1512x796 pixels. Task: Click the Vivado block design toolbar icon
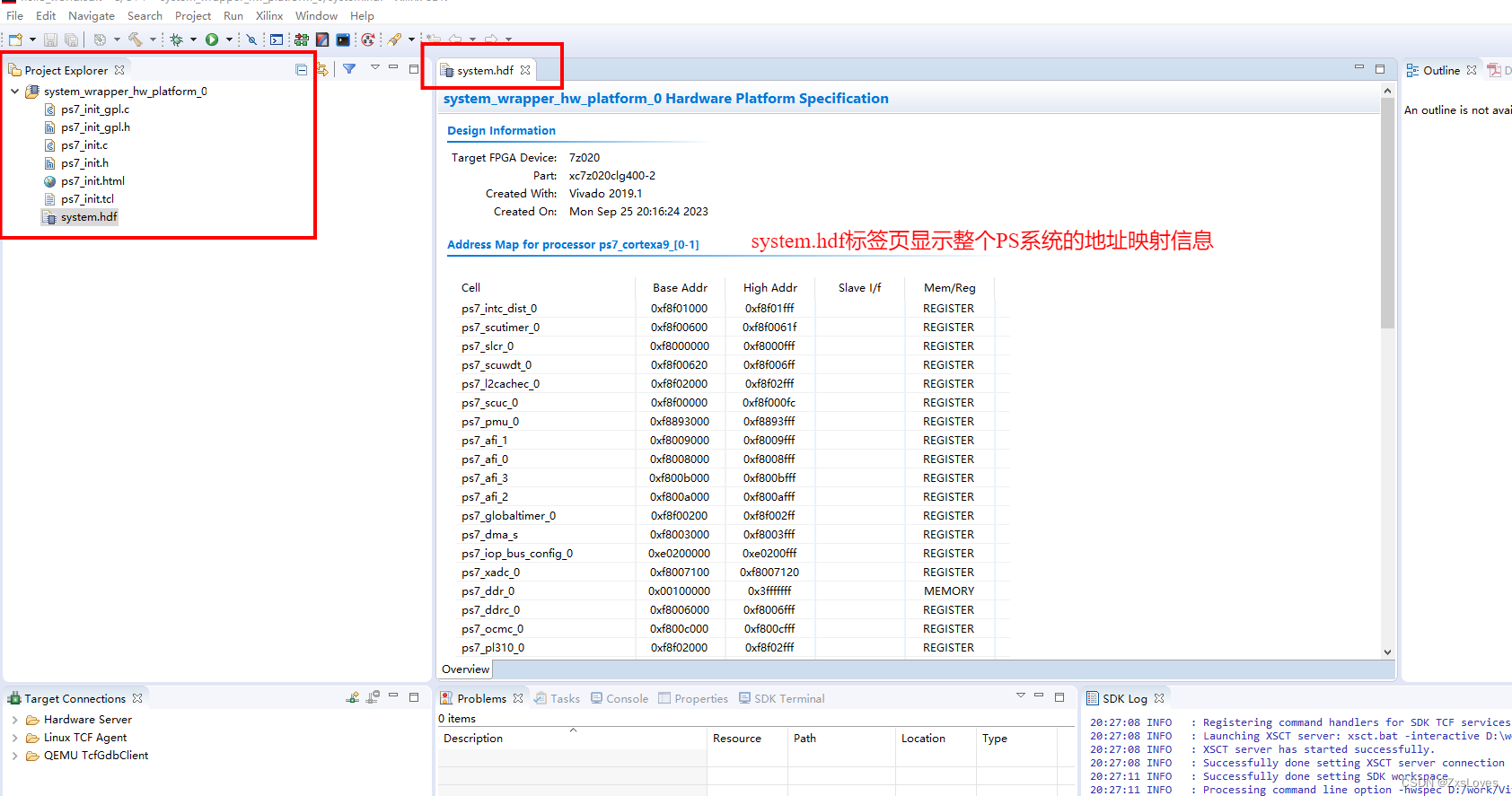(x=322, y=39)
